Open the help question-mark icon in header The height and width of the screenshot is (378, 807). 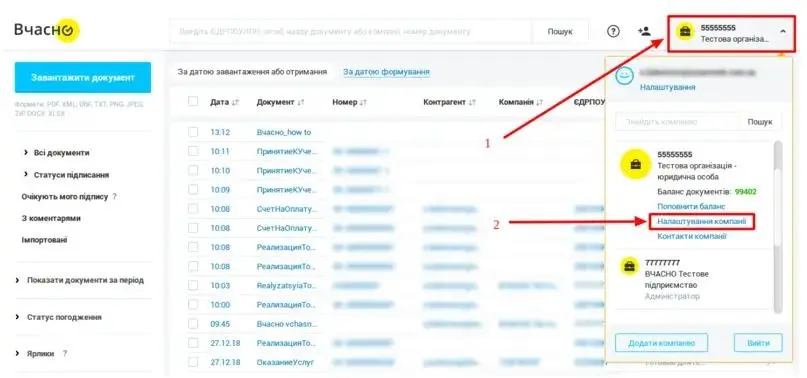612,31
